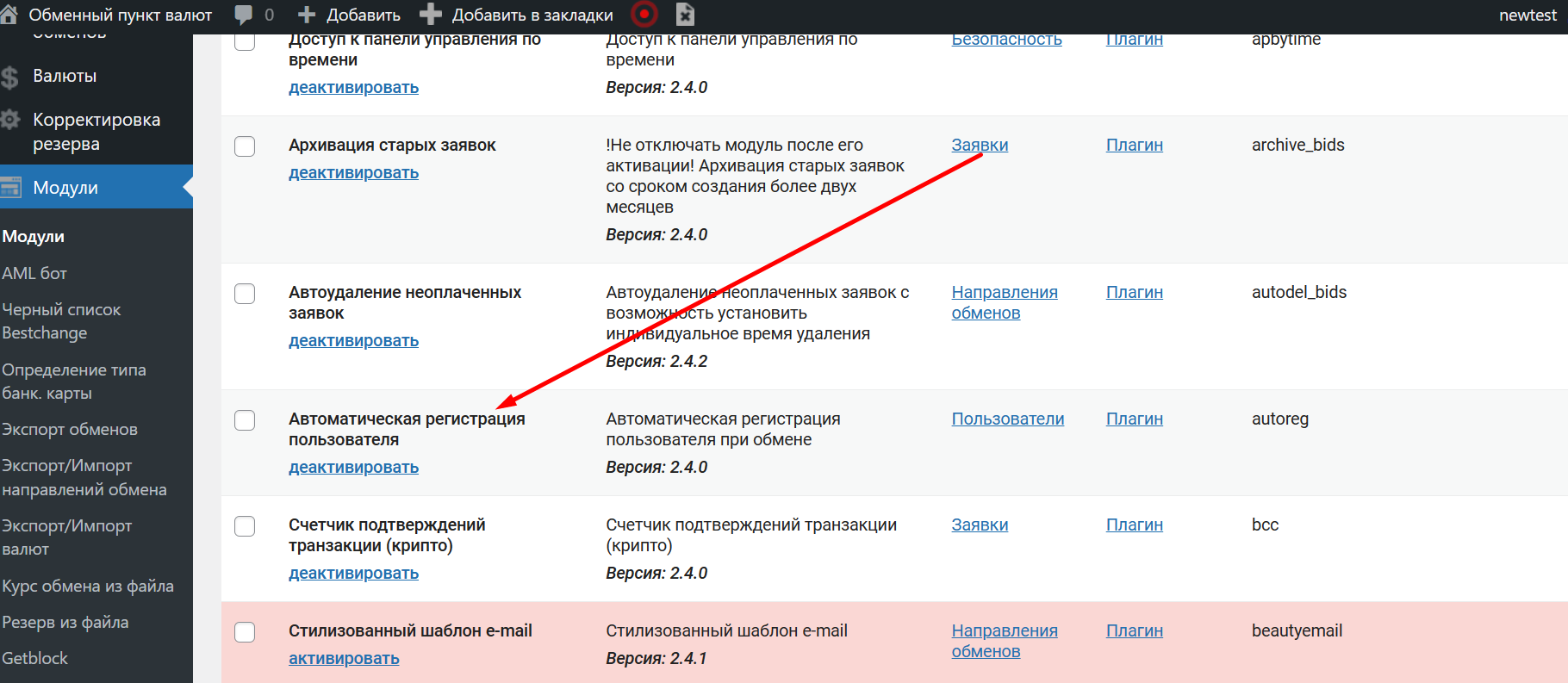Click the gear icon for Корректировка резерва

(10, 120)
